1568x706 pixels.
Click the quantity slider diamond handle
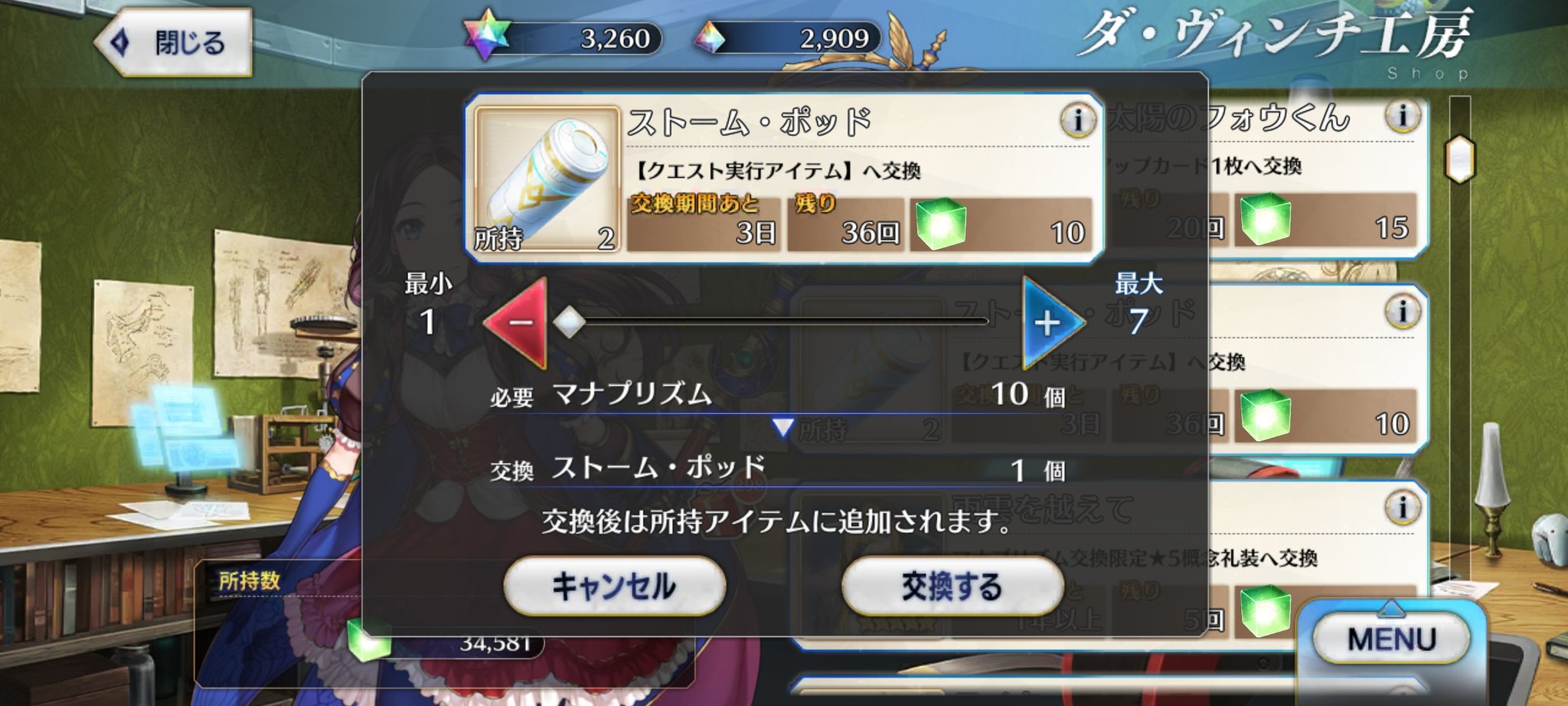pyautogui.click(x=569, y=322)
